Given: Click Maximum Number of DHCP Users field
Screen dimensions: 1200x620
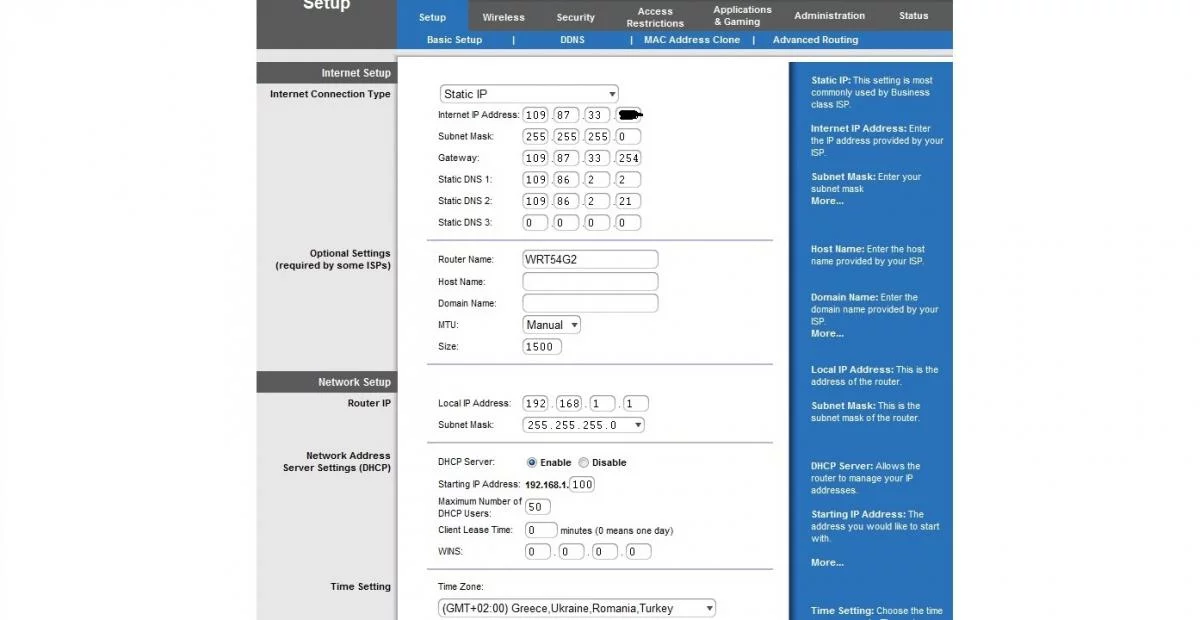Looking at the screenshot, I should pos(538,507).
